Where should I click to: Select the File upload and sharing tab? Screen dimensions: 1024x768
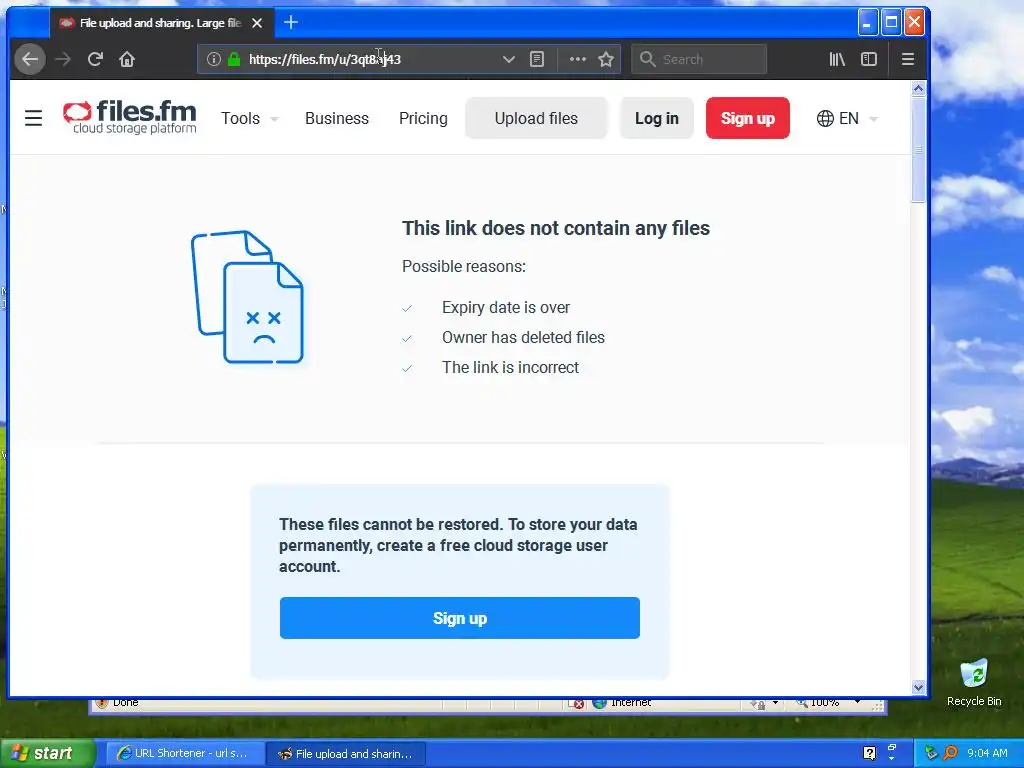click(x=161, y=23)
